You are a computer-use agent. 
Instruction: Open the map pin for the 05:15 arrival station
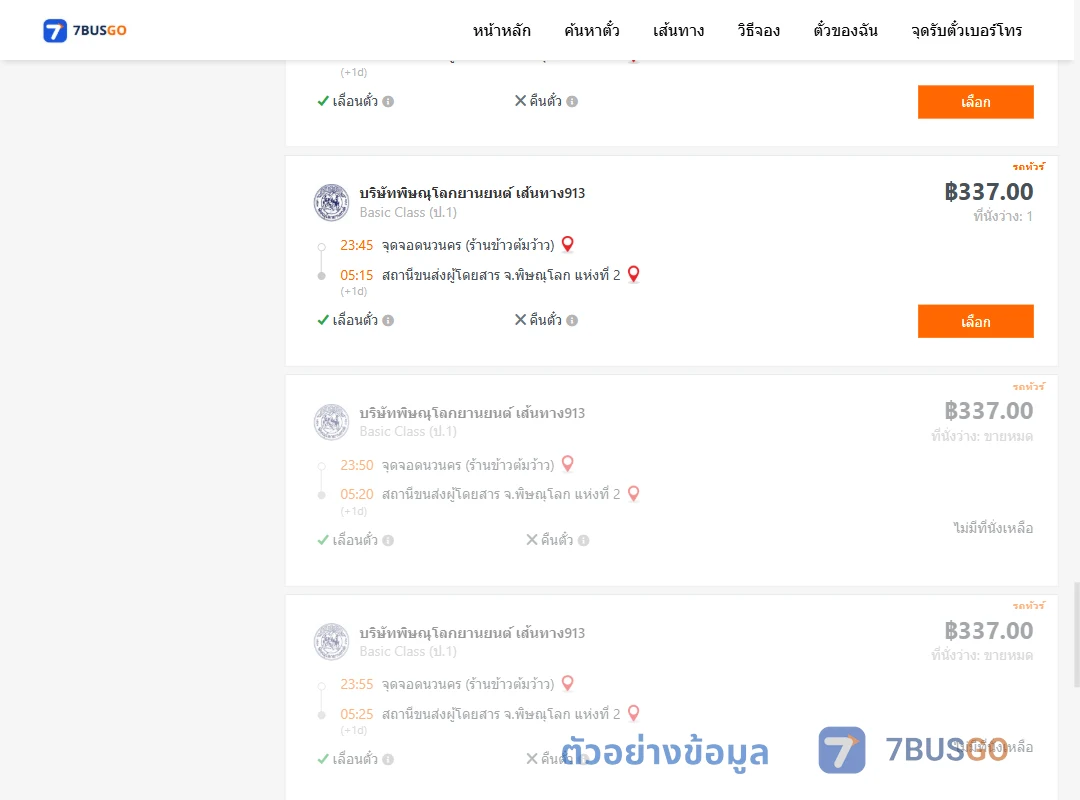[634, 274]
